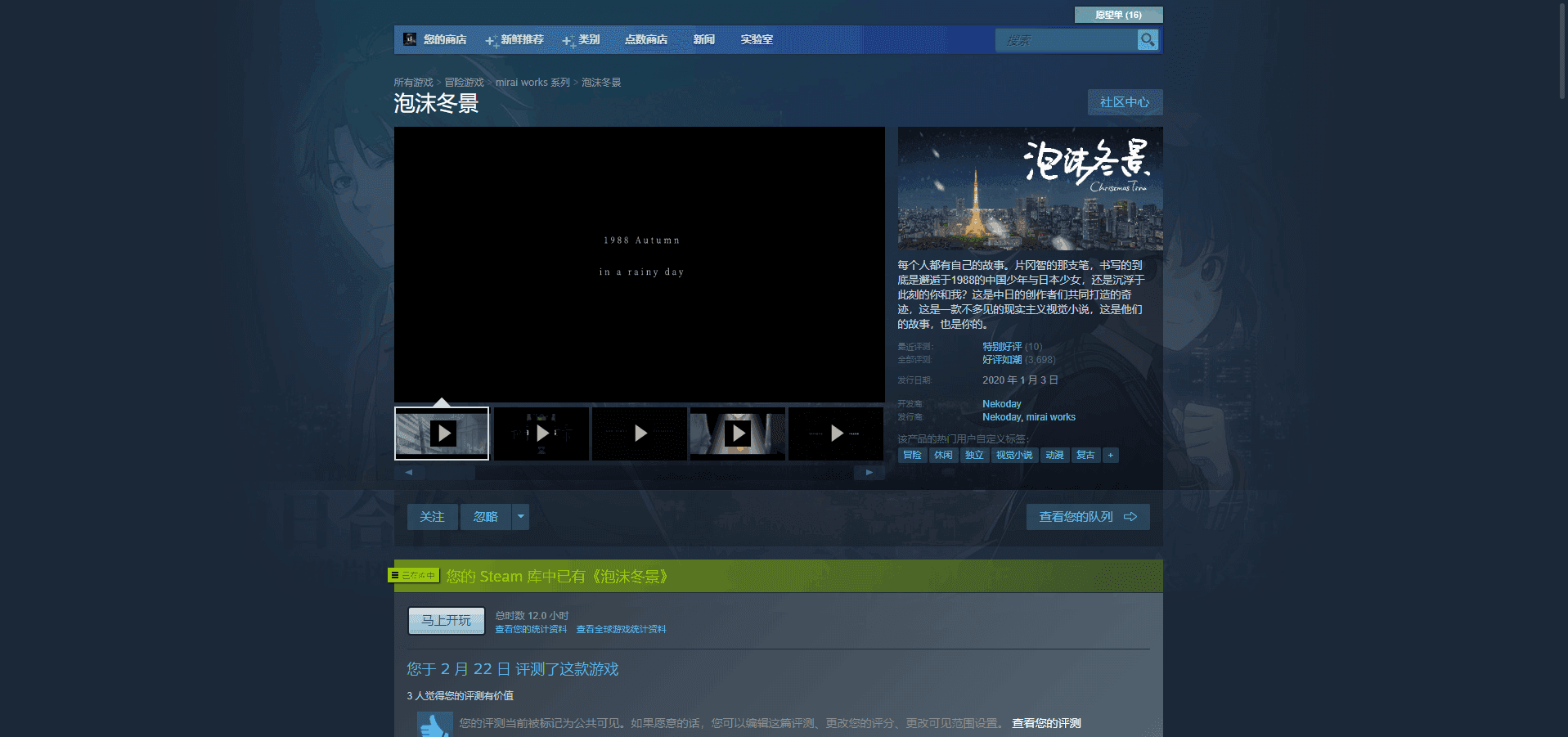This screenshot has height=737, width=1568.
Task: Click 查看您的队列 button
Action: coord(1088,517)
